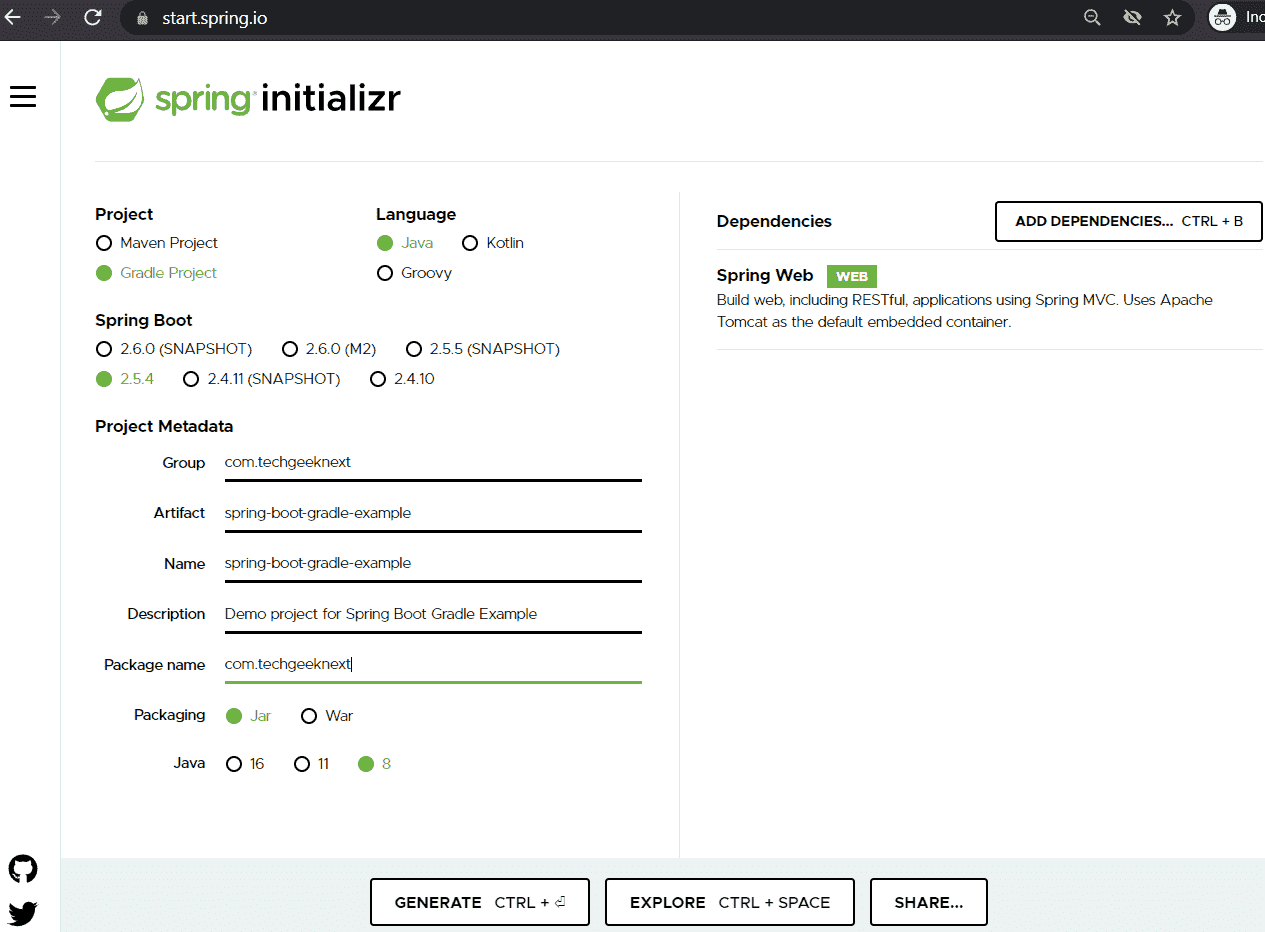Click the Spring Web dependency title
Screen dimensions: 1265x932
[x=765, y=275]
